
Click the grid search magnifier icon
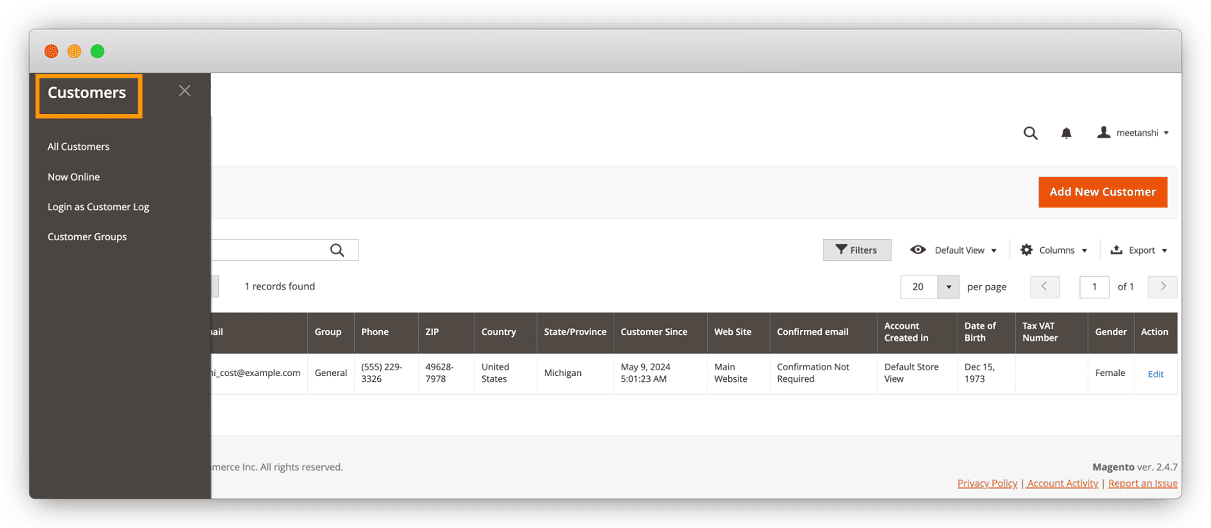tap(337, 250)
